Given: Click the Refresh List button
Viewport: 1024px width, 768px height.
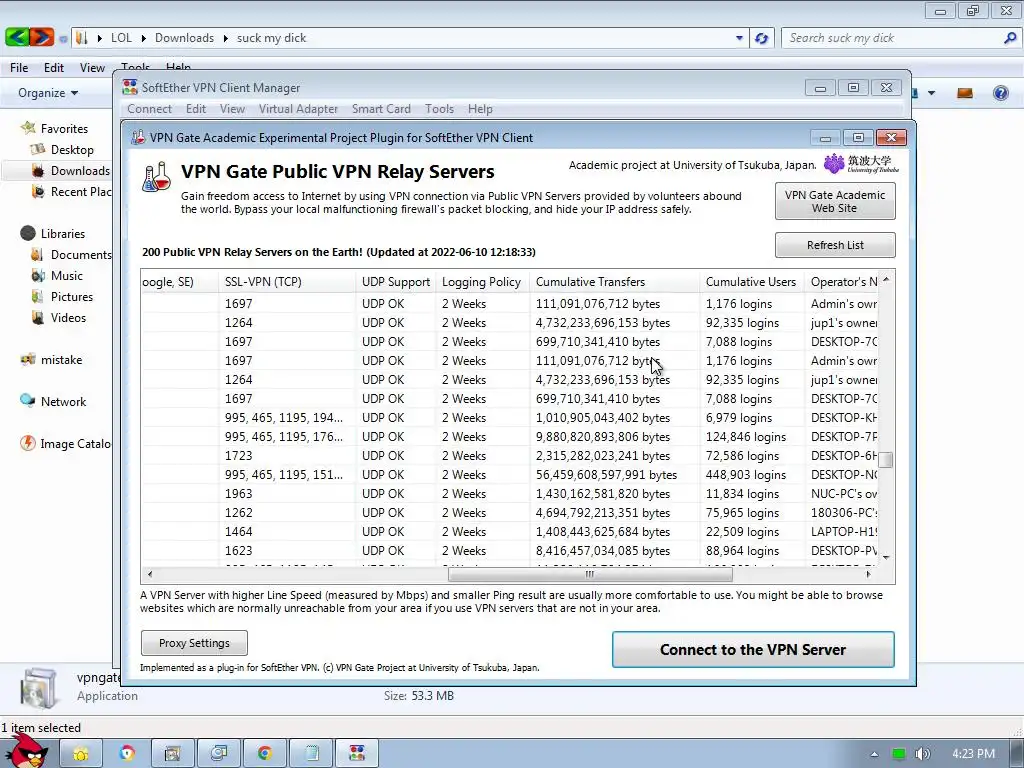Looking at the screenshot, I should [x=835, y=245].
